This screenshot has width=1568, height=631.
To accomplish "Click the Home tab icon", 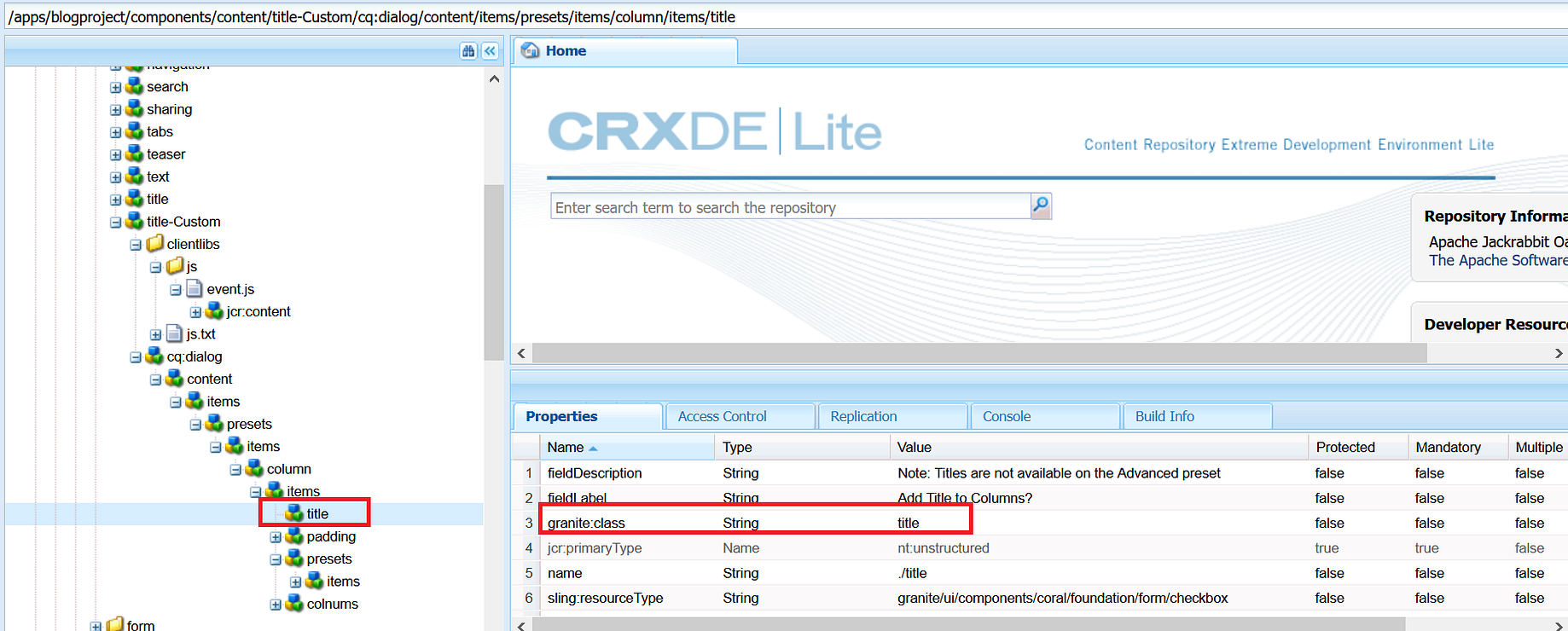I will click(531, 50).
